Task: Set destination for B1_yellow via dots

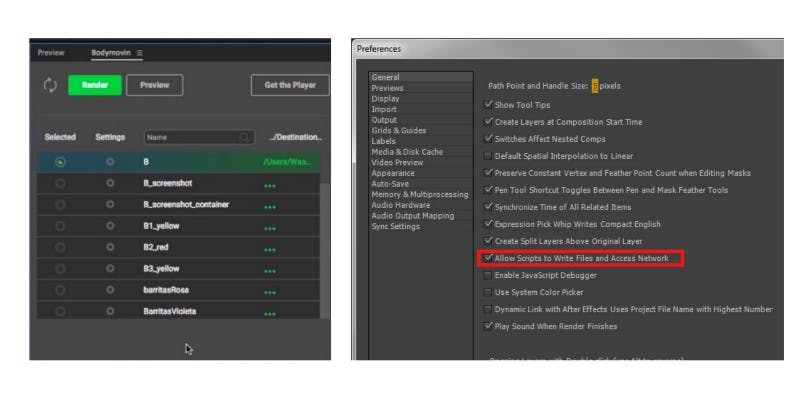Action: pyautogui.click(x=270, y=229)
